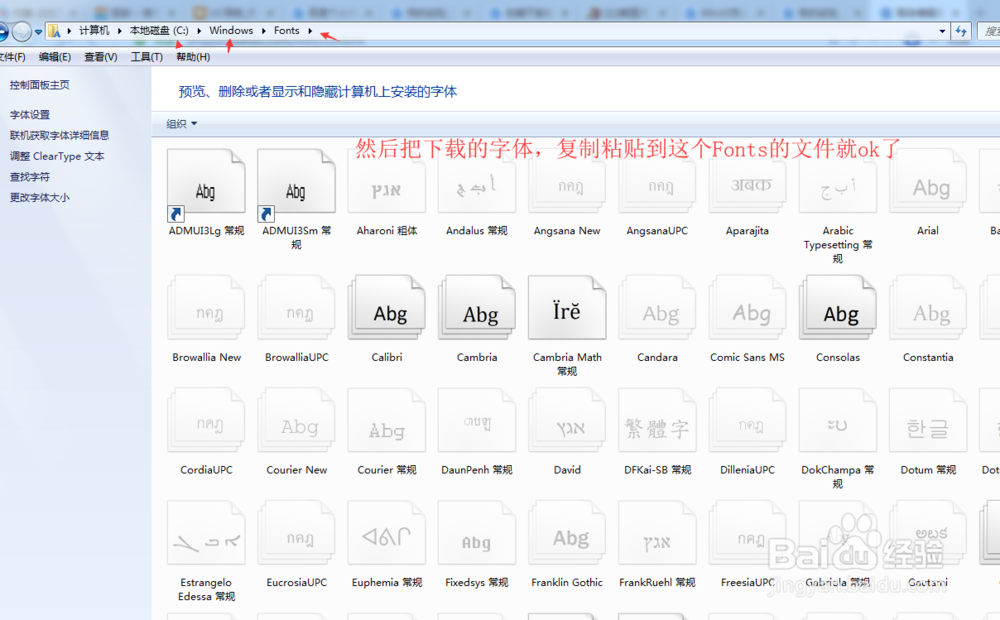Viewport: 1000px width, 620px height.
Task: Open the 查看(V) menu
Action: (99, 57)
